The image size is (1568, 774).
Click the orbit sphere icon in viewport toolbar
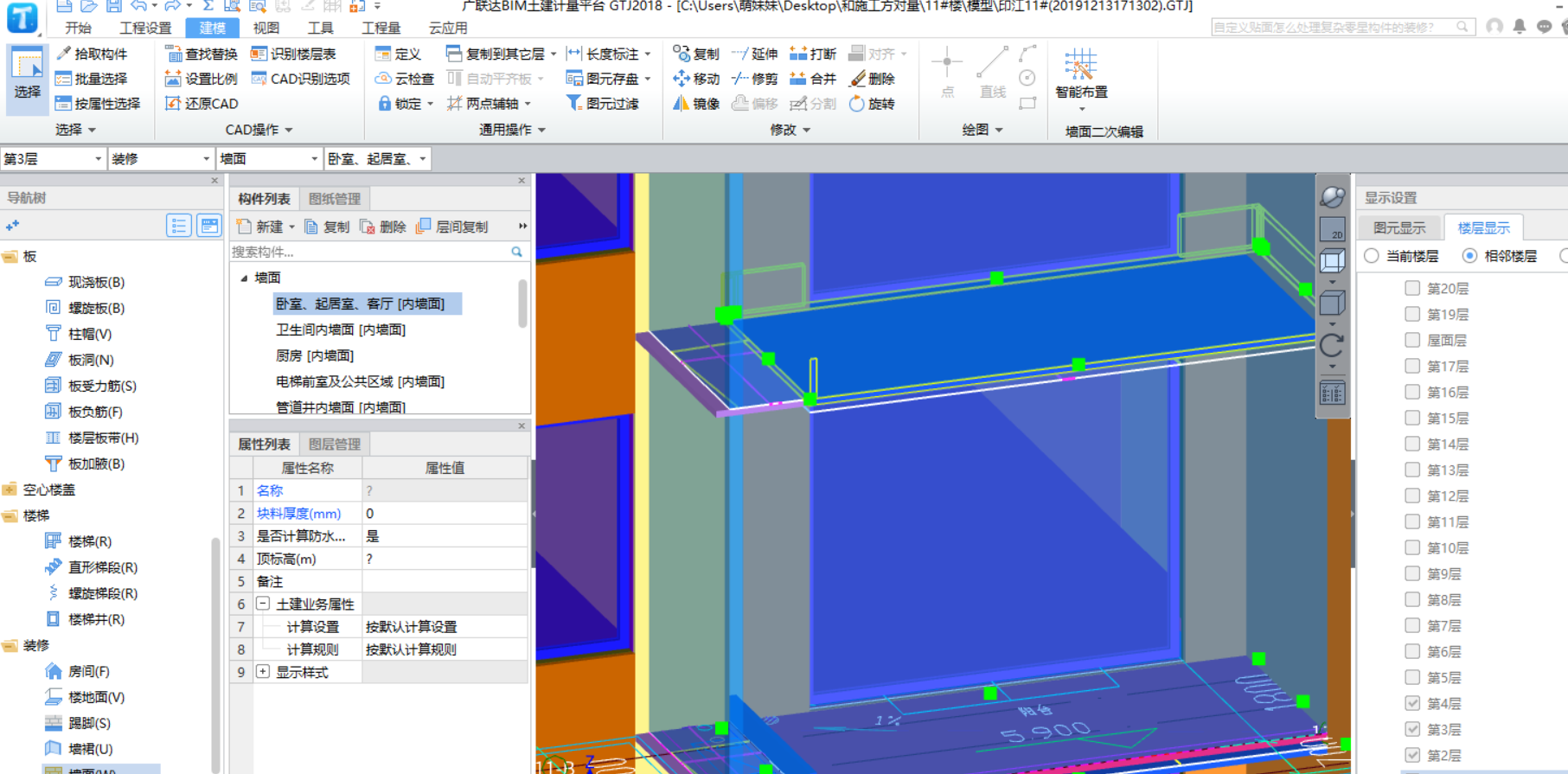click(1333, 197)
